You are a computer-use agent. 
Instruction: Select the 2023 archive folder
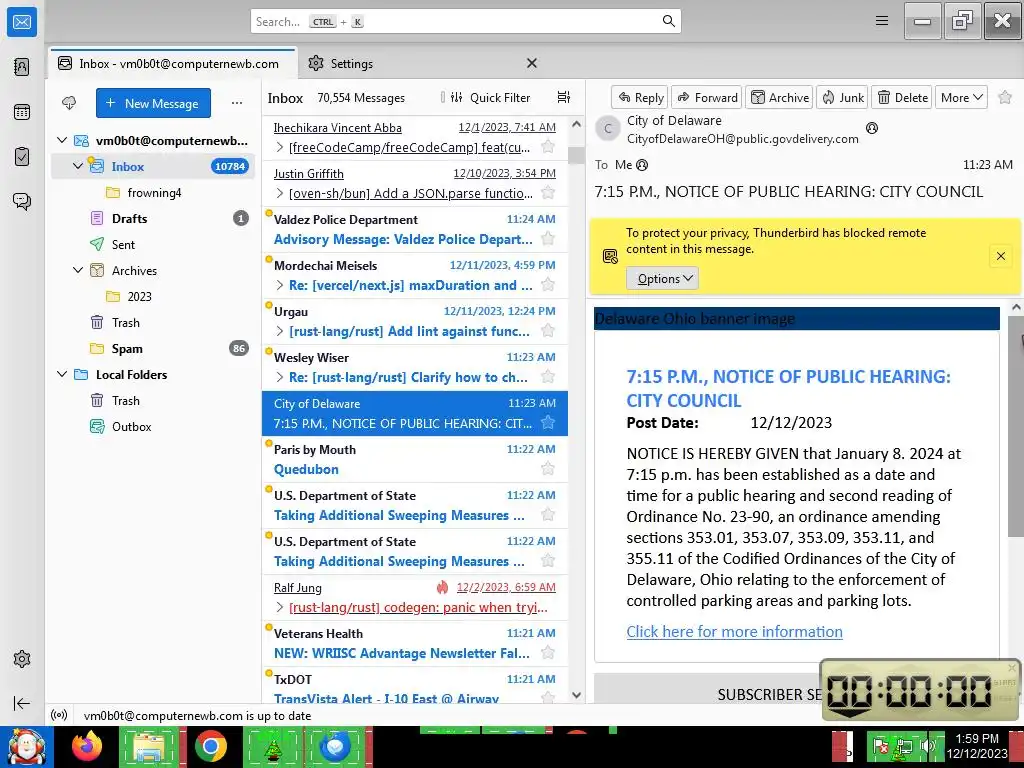[x=153, y=296]
